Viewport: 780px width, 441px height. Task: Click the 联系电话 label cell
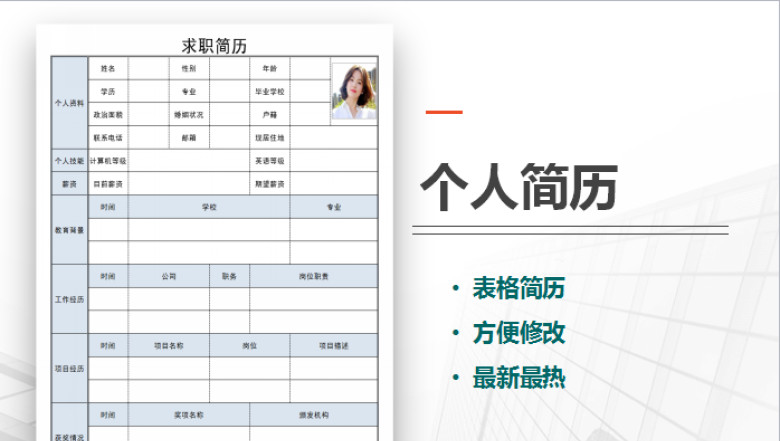point(108,137)
